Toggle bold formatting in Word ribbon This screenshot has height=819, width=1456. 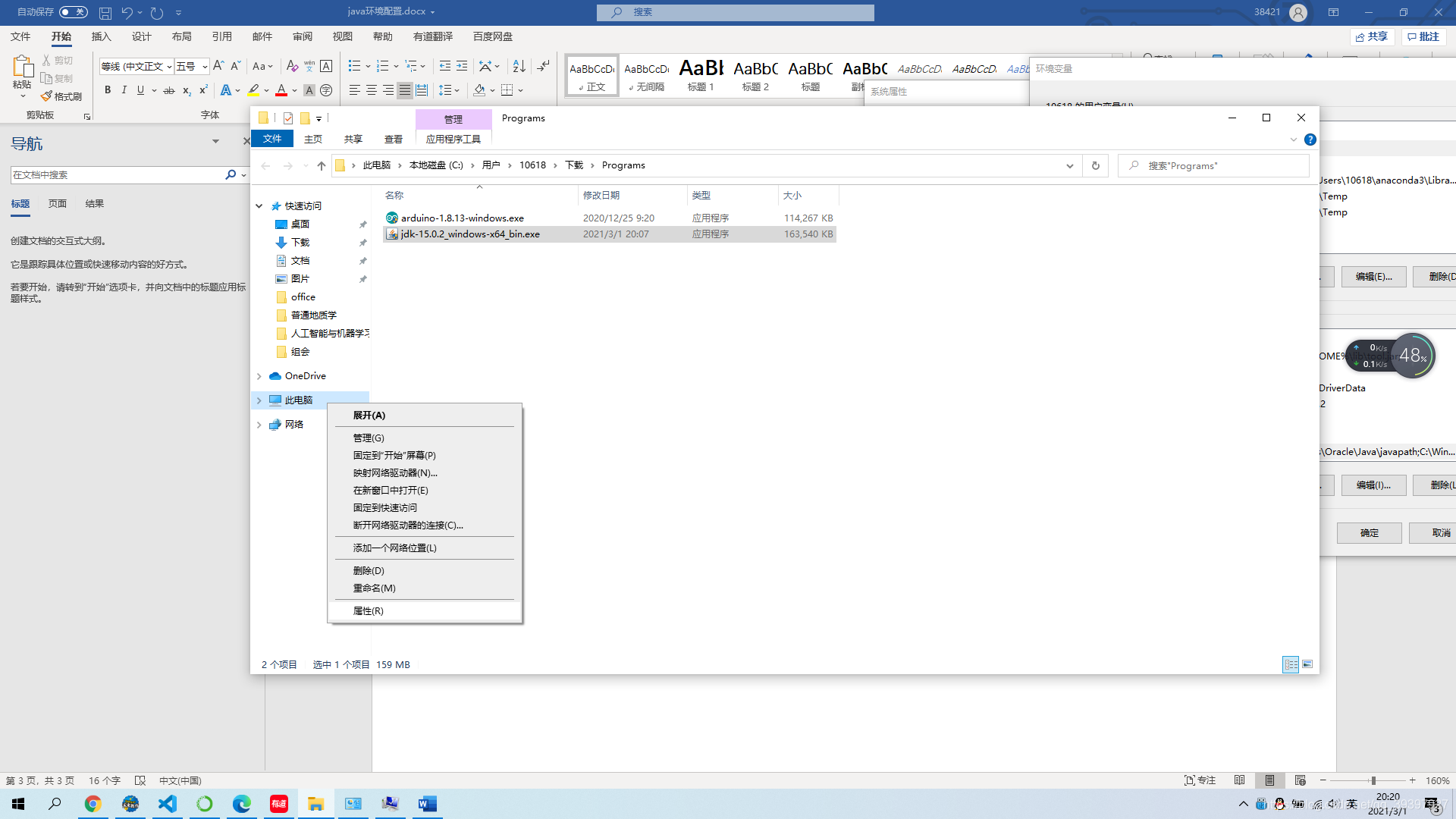pos(108,90)
